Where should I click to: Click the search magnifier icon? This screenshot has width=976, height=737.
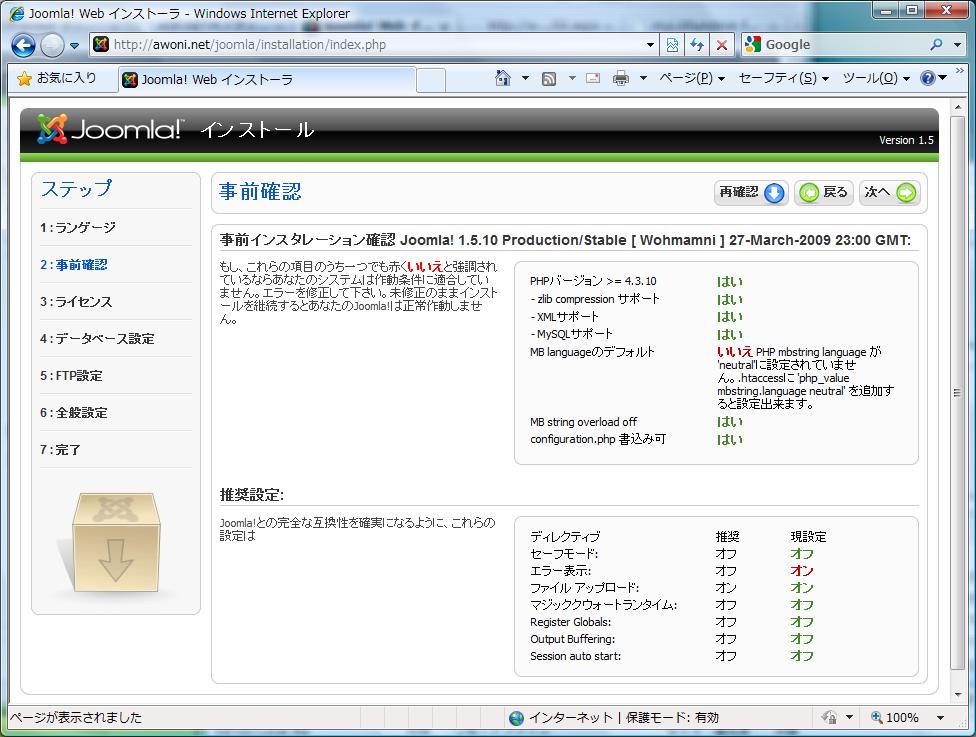pyautogui.click(x=936, y=45)
